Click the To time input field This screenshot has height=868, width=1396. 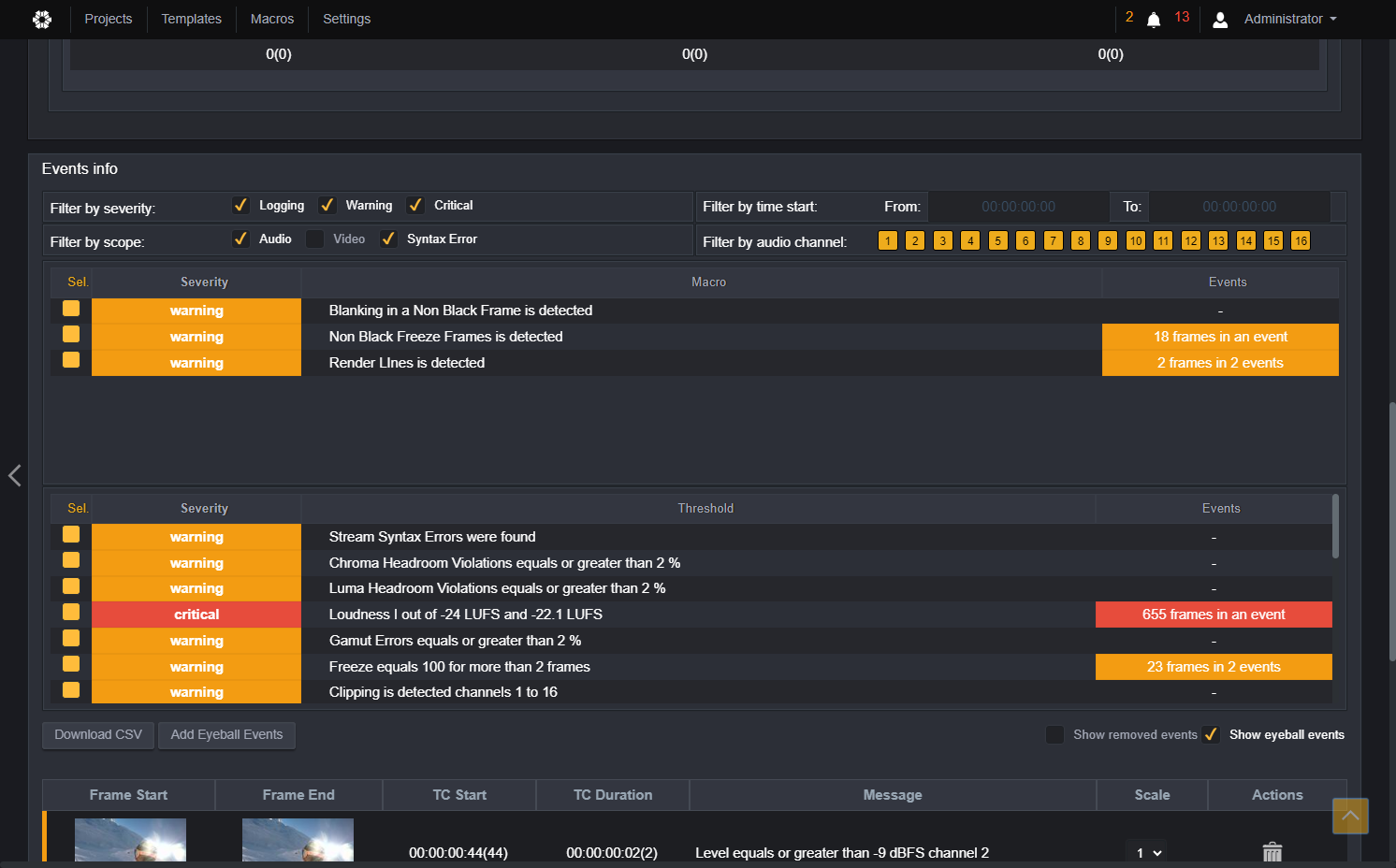pos(1240,207)
